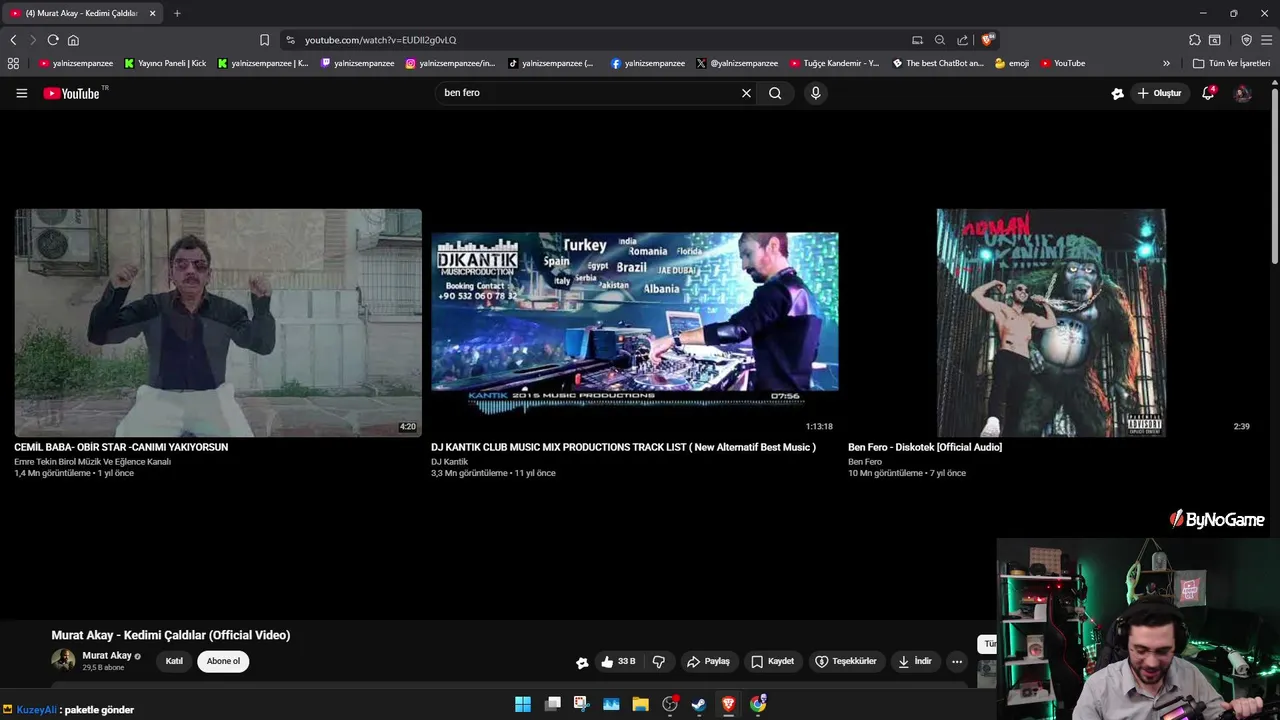Click the Teşekkürler thanks button
Viewport: 1280px width, 720px height.
(x=847, y=661)
